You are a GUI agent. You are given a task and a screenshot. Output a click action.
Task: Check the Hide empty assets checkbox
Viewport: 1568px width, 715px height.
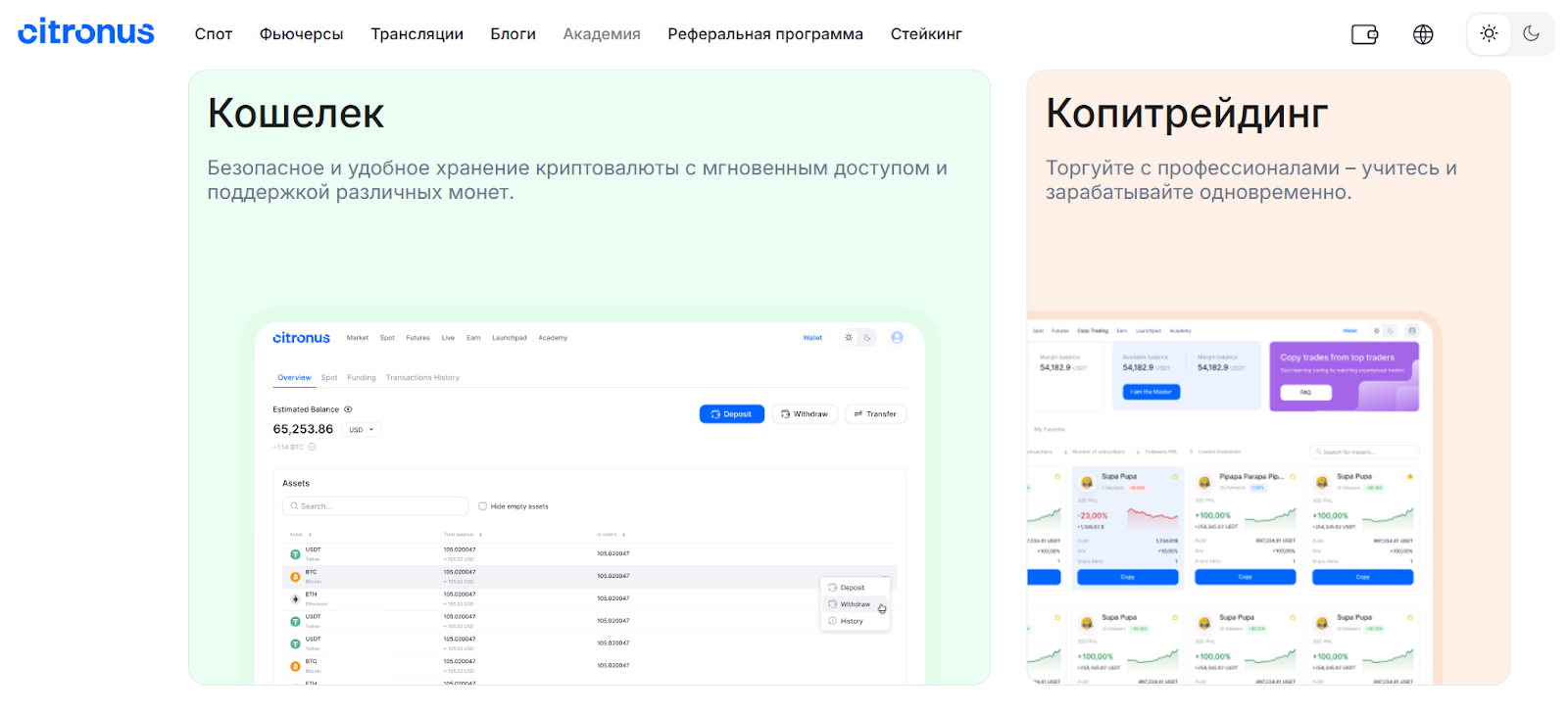[482, 506]
